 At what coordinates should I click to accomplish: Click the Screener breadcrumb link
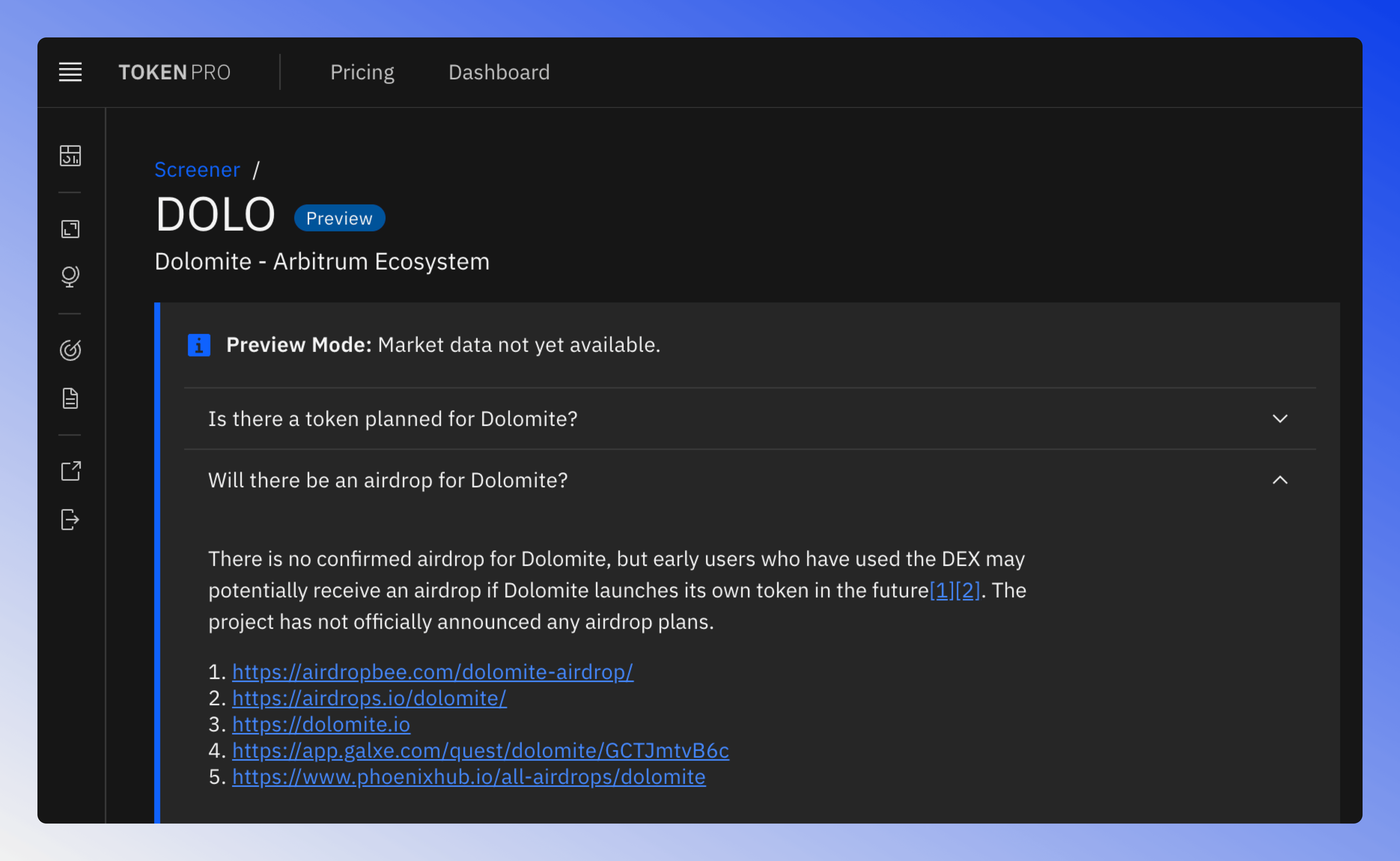(197, 169)
